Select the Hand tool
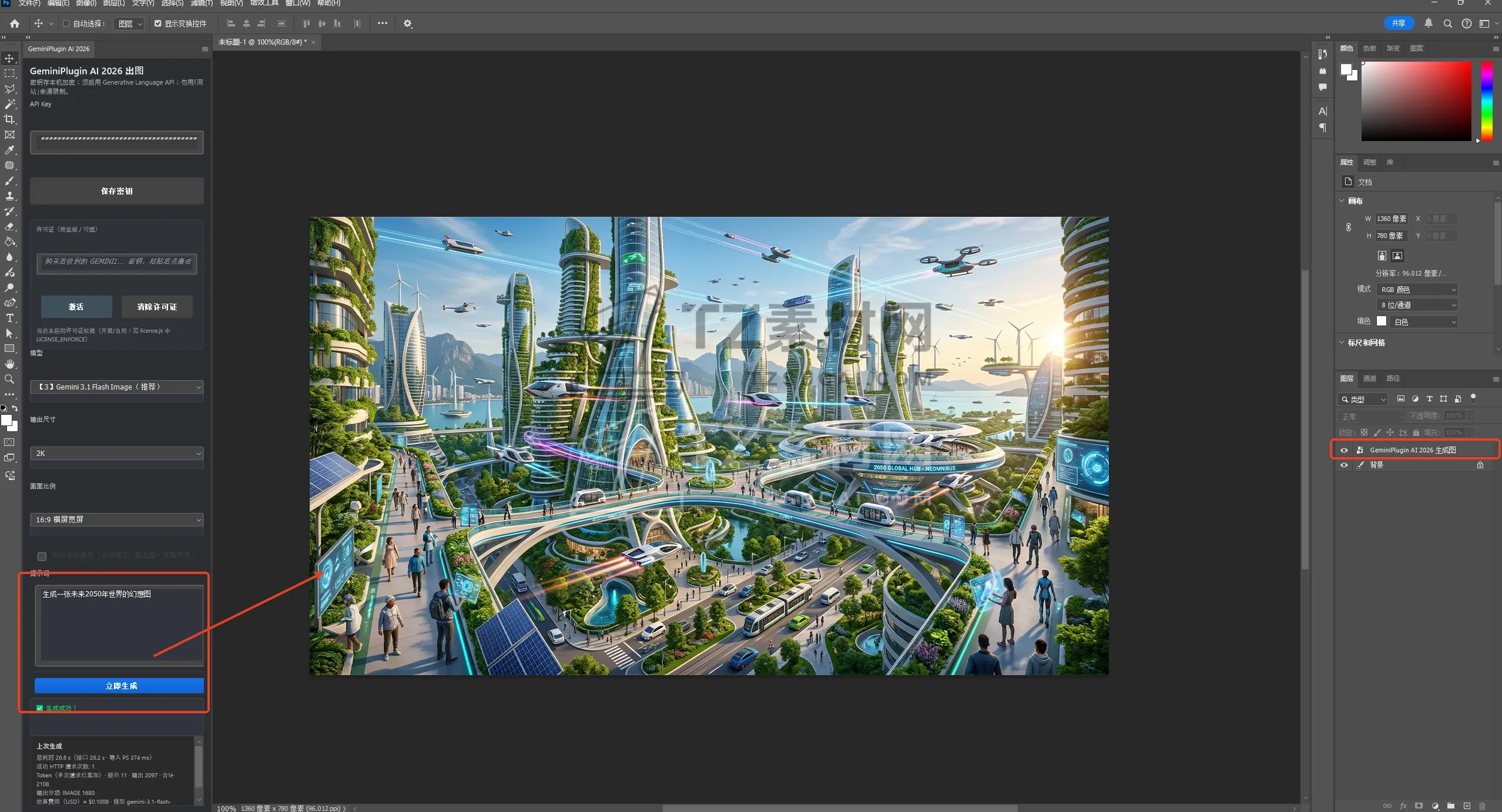This screenshot has height=812, width=1502. coord(9,364)
